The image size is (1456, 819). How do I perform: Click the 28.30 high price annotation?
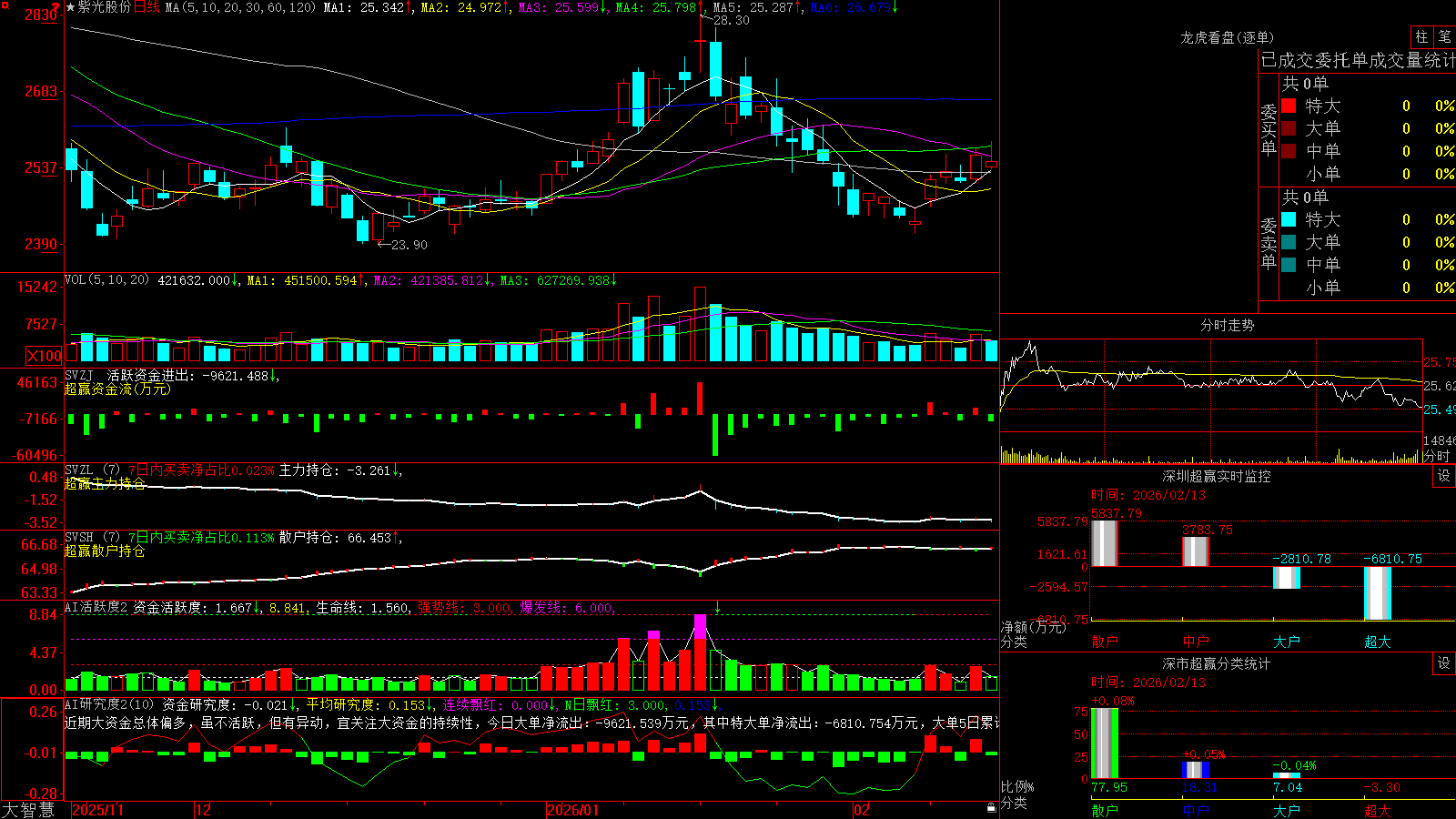click(x=731, y=20)
